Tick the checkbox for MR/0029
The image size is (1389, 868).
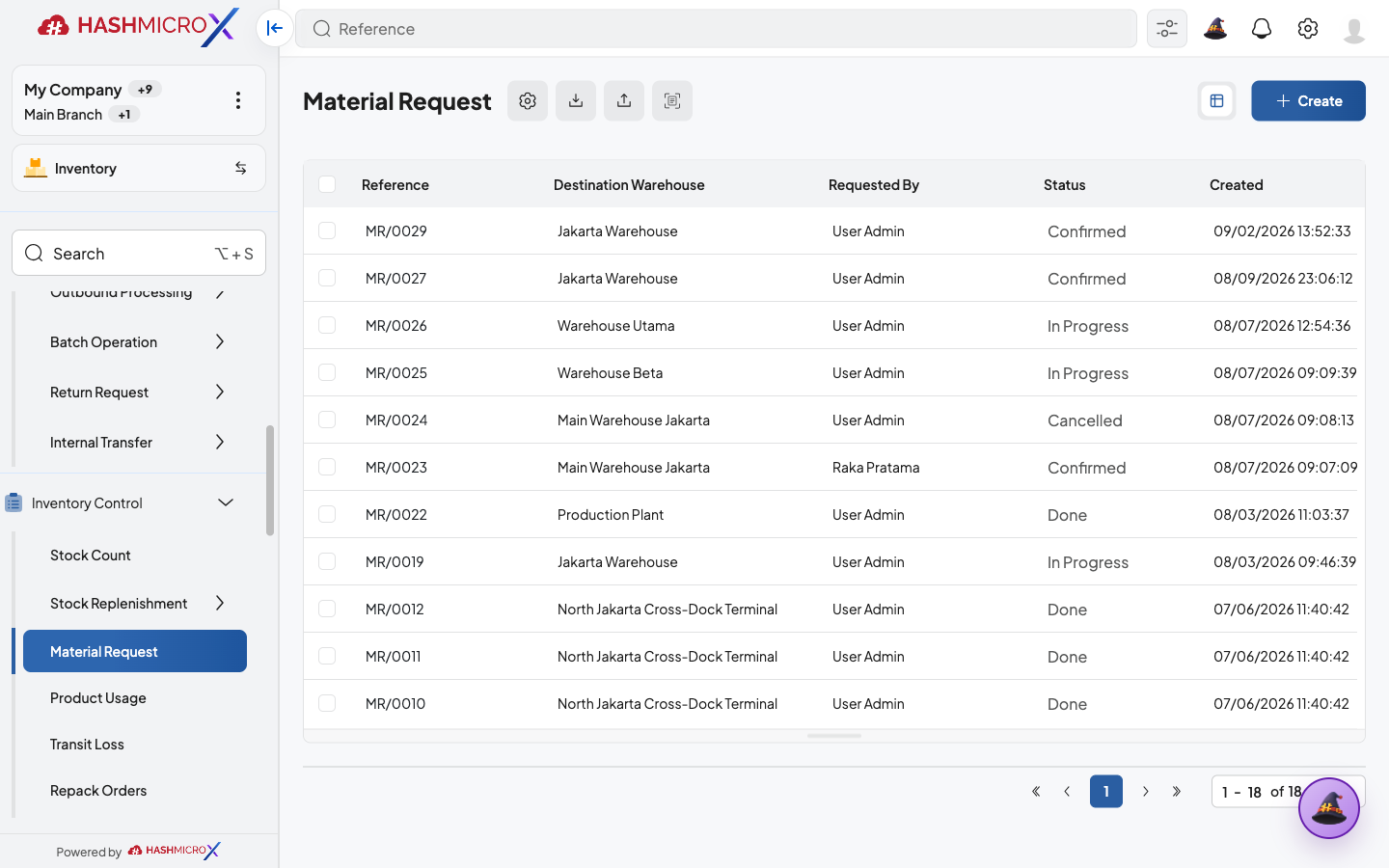(x=327, y=231)
